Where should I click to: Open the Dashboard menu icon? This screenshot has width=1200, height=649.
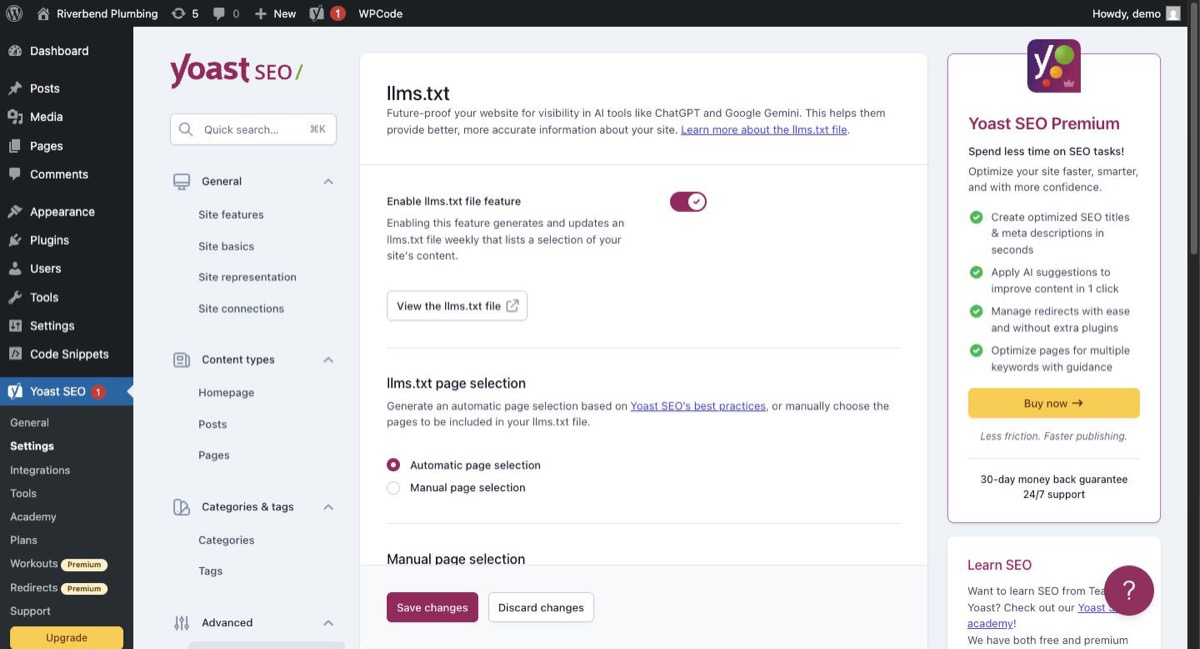(15, 51)
